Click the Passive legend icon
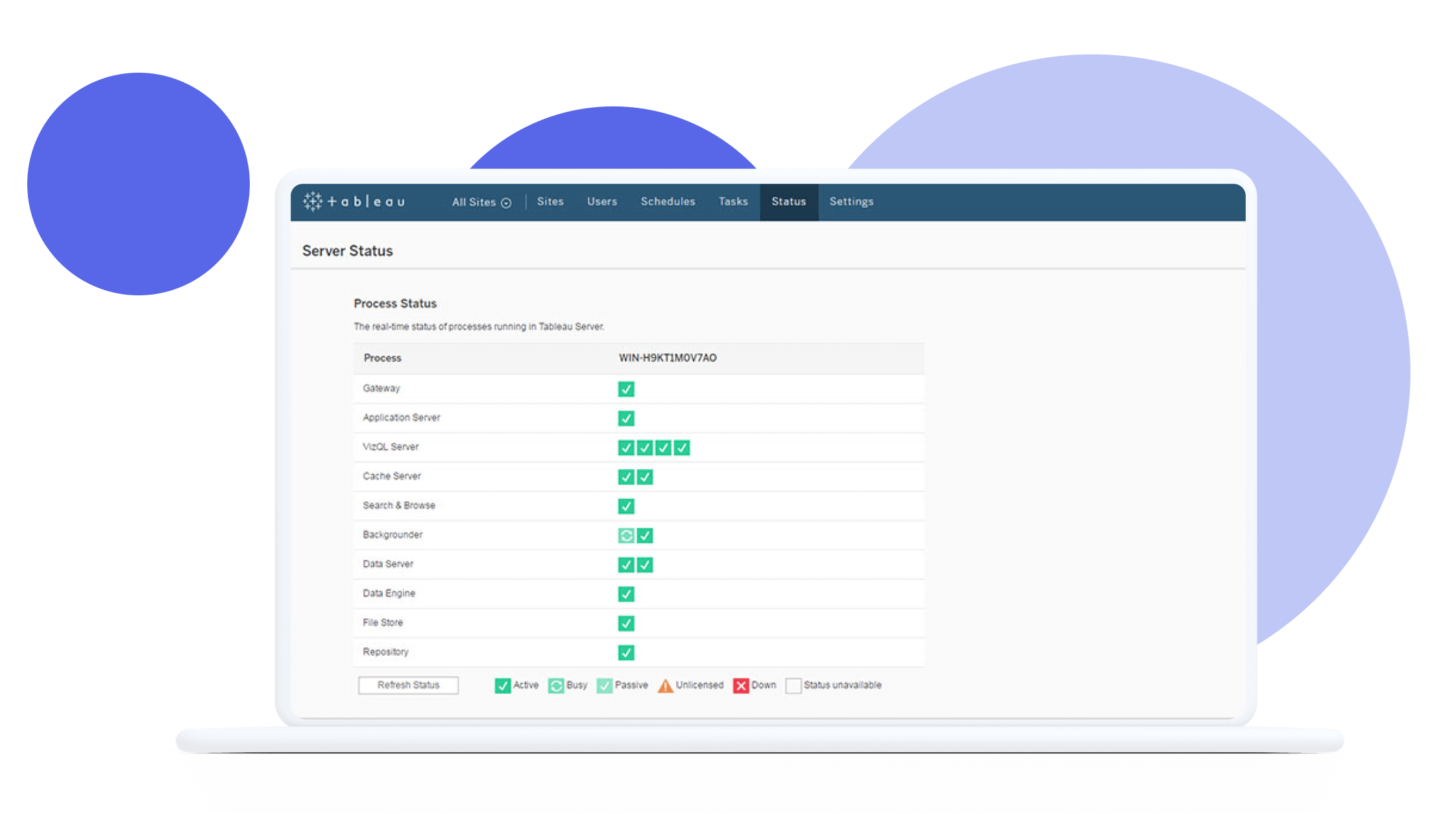The image size is (1456, 814). coord(605,686)
